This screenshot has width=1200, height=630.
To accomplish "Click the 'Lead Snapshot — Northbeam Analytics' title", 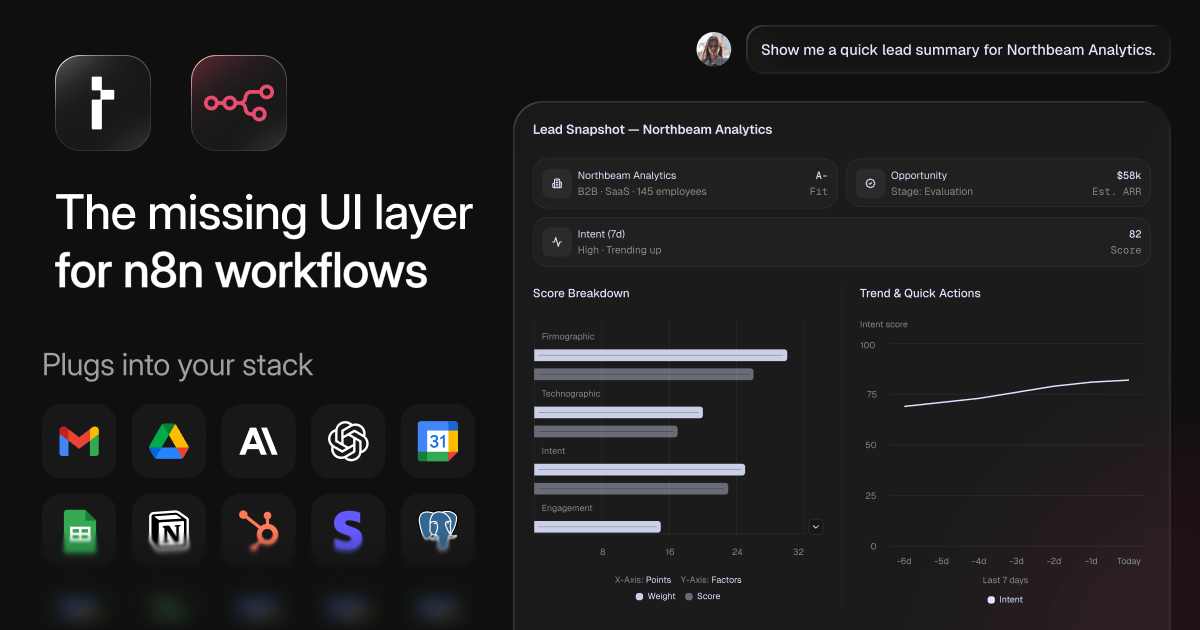I will 652,130.
